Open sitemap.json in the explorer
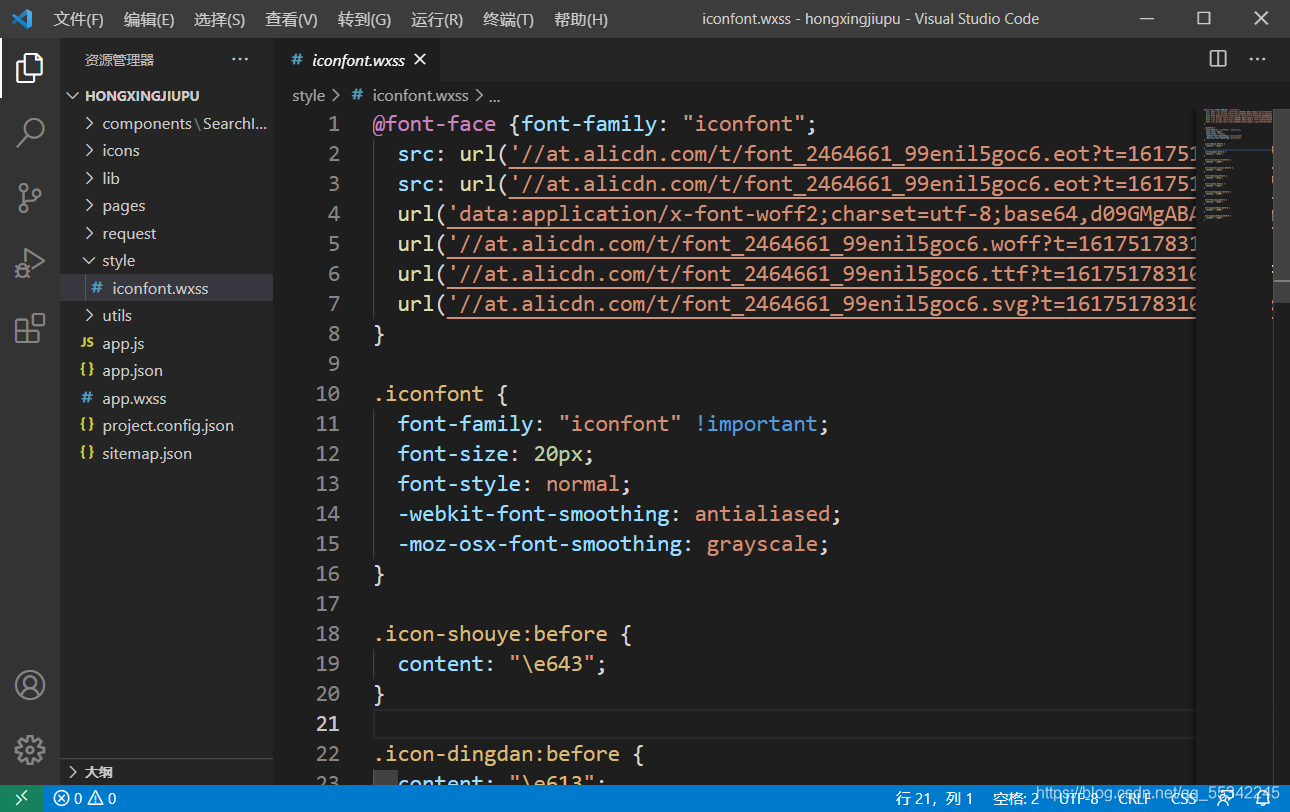This screenshot has width=1290, height=812. (166, 454)
